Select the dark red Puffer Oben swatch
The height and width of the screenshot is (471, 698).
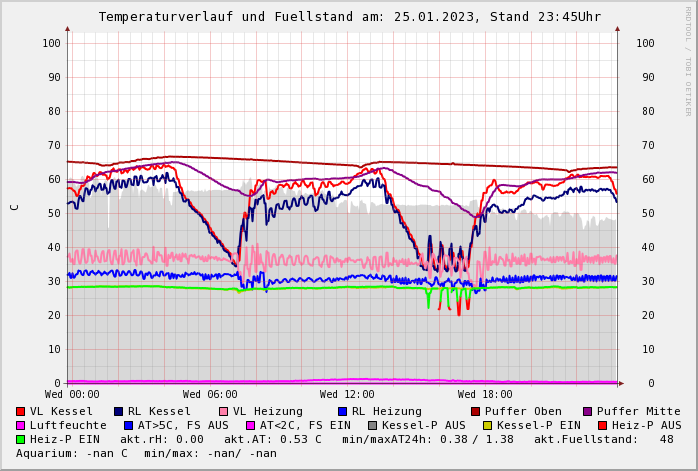475,412
